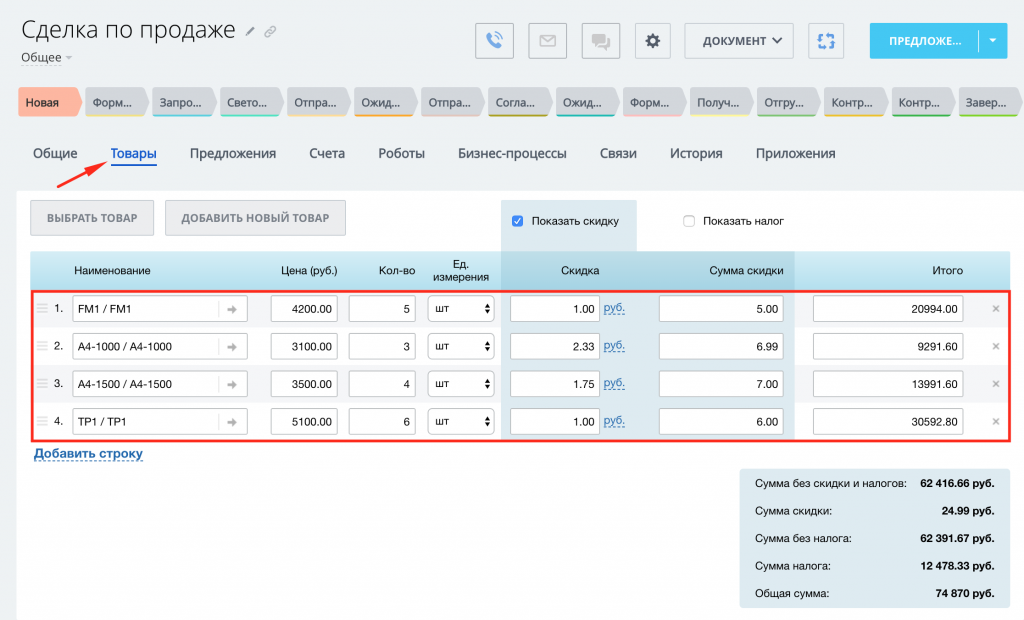Open the settings gear icon
1024x620 pixels.
click(x=653, y=41)
